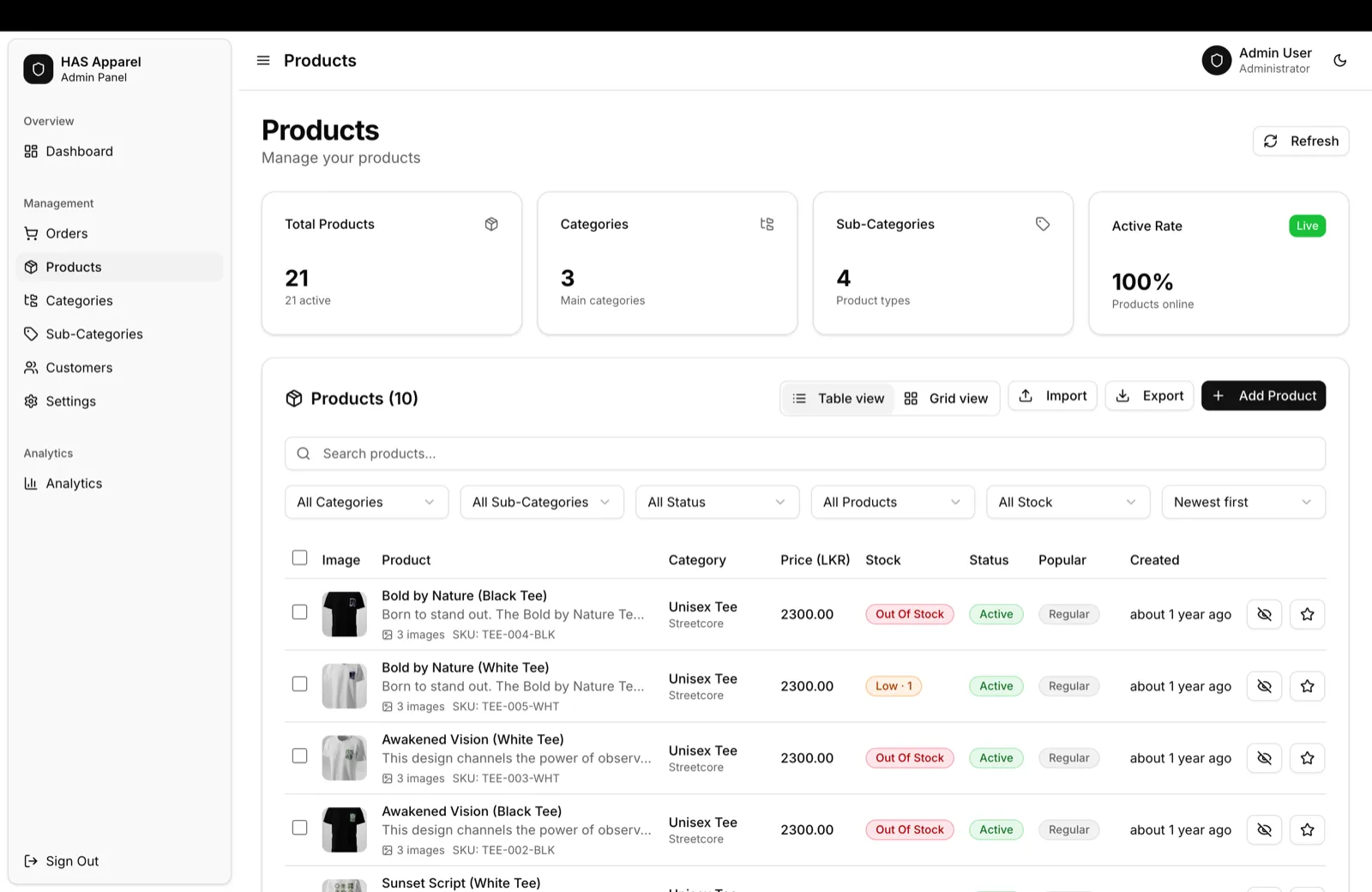This screenshot has height=892, width=1372.
Task: Expand the All Products filter dropdown
Action: [893, 503]
